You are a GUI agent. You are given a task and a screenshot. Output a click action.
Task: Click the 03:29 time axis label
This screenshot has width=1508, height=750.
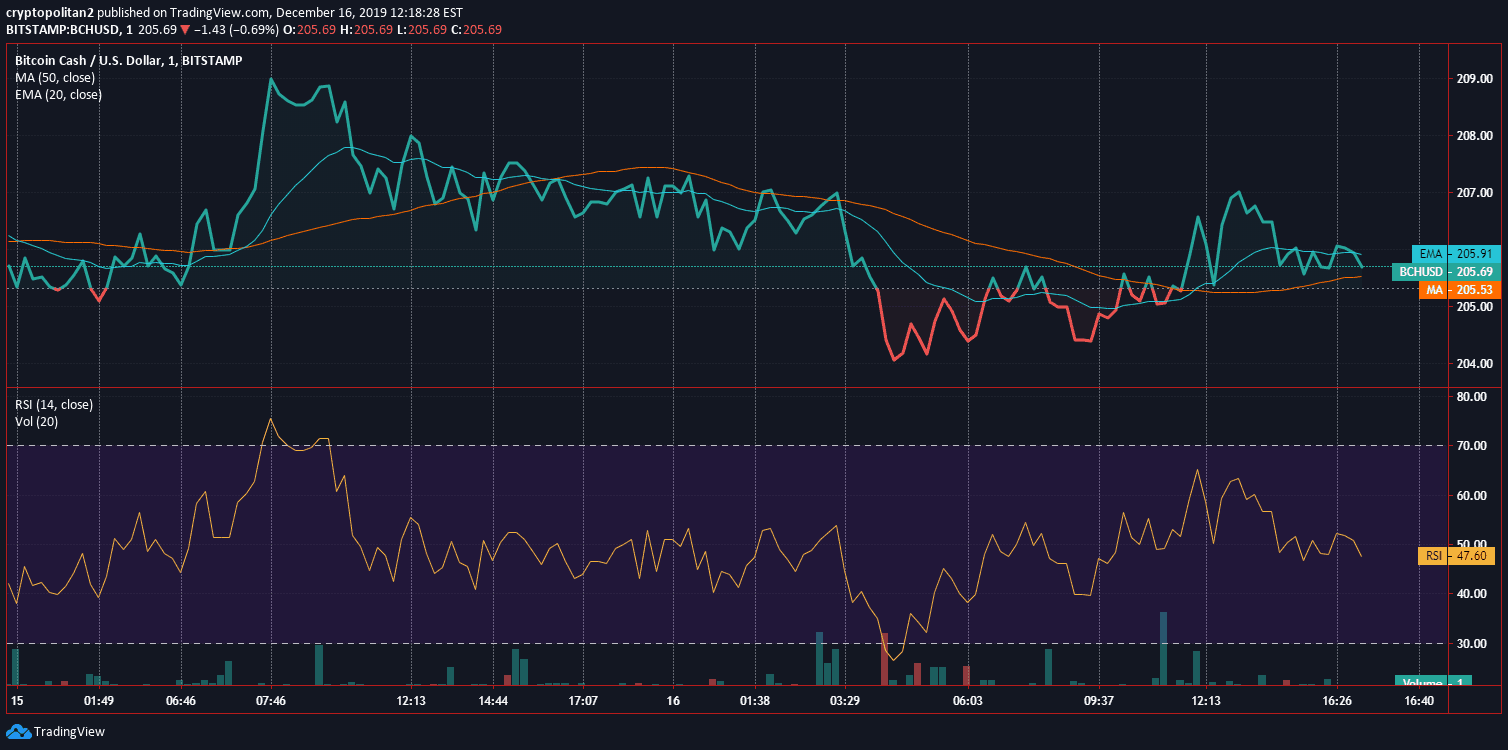click(x=846, y=702)
